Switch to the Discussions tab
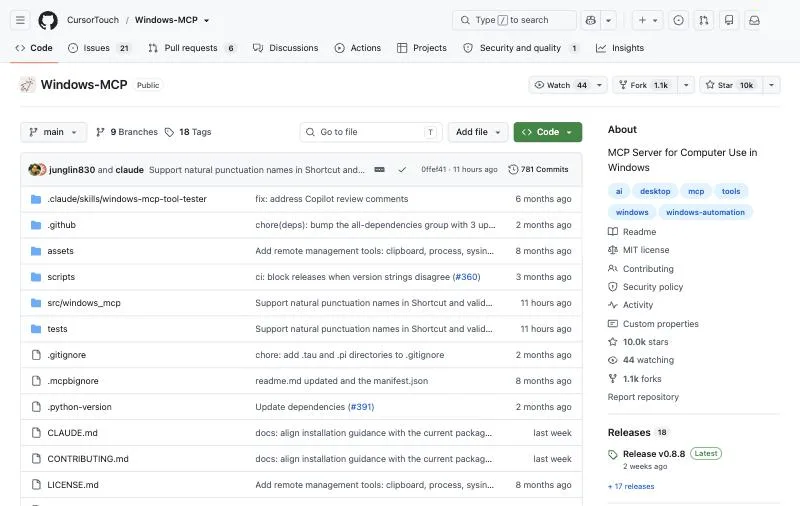 click(286, 48)
